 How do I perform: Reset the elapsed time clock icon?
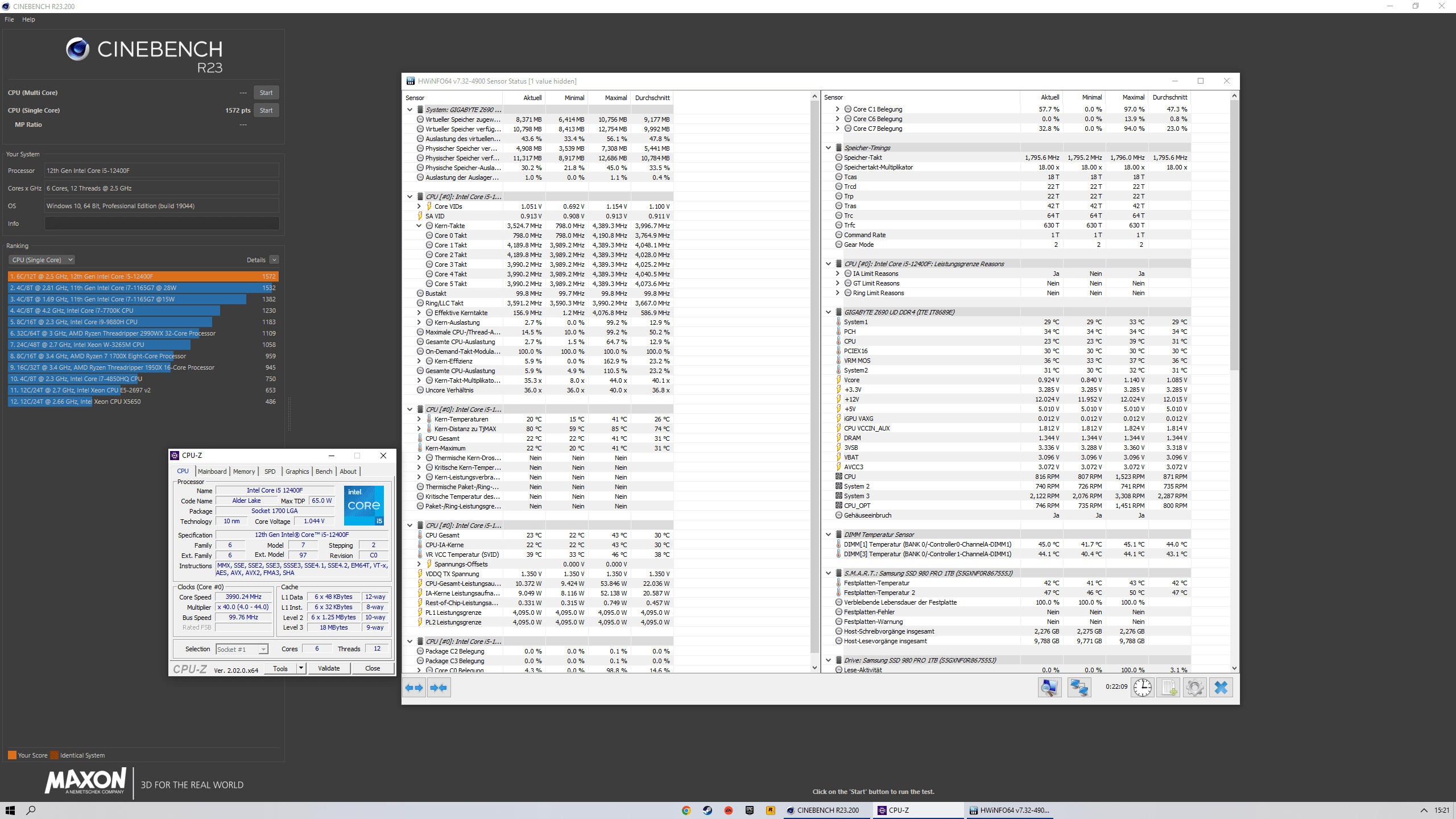point(1142,688)
